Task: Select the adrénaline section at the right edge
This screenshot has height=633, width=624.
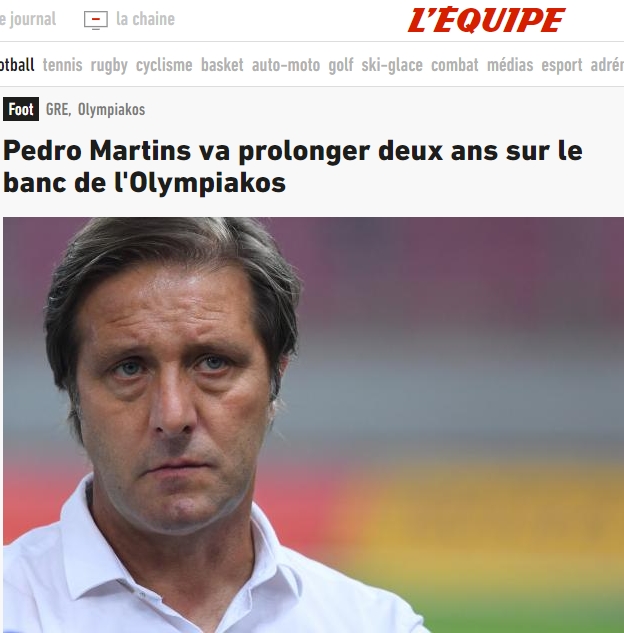Action: point(607,65)
